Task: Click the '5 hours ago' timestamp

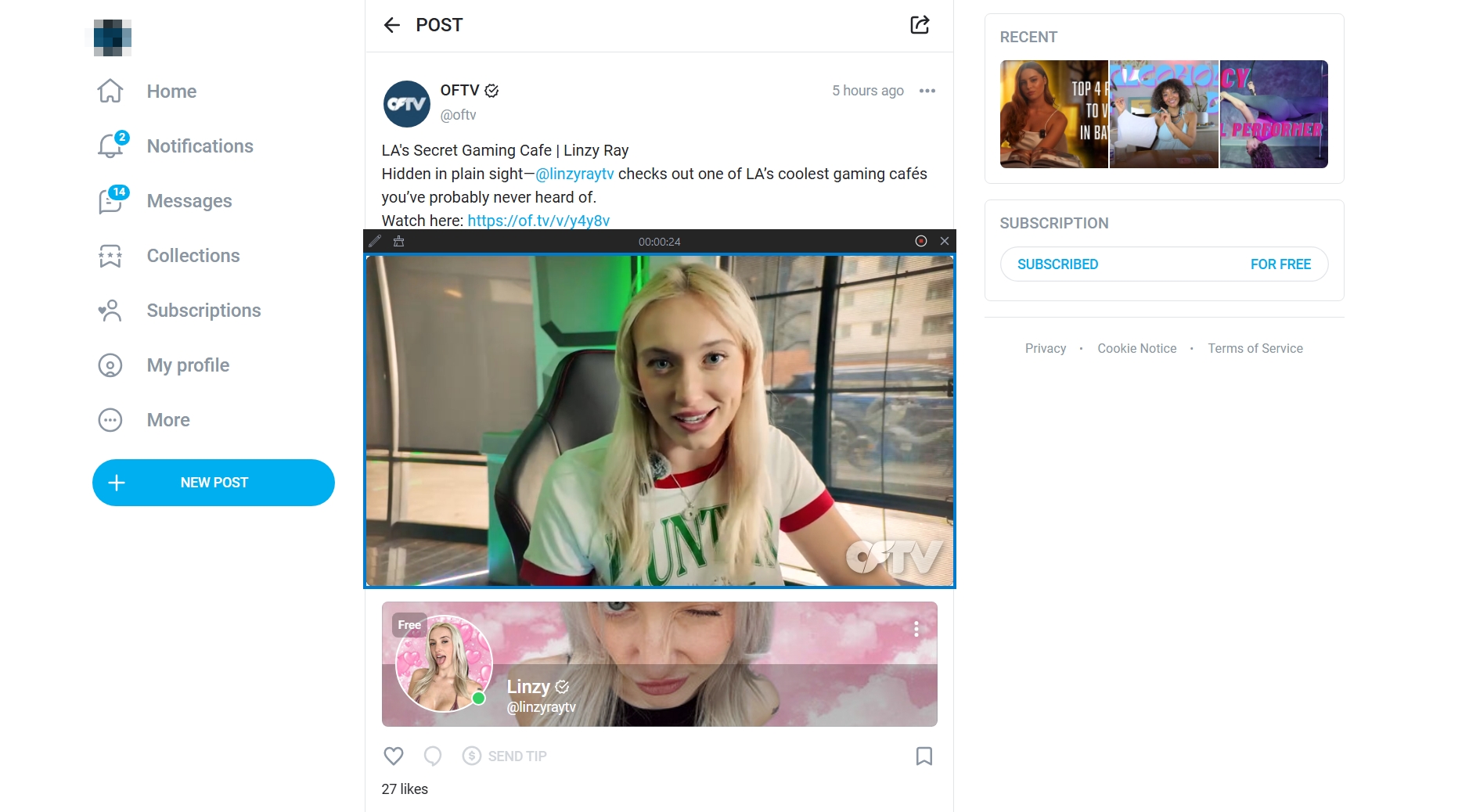Action: tap(867, 91)
